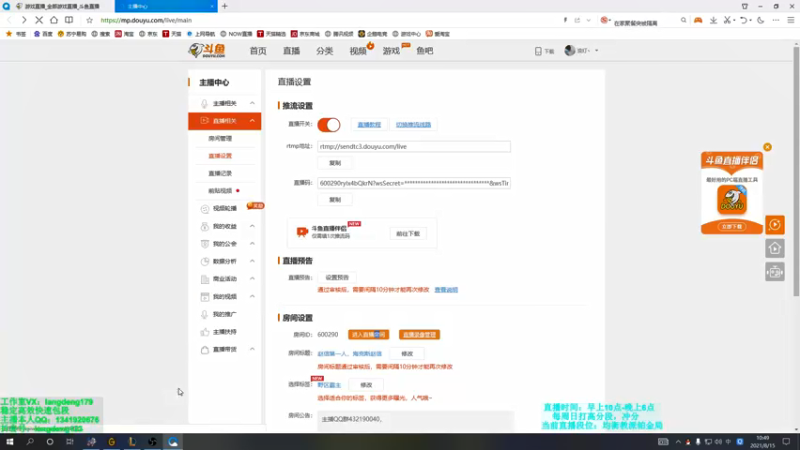Expand the 直播带货 sidebar section
The width and height of the screenshot is (800, 450).
252,349
